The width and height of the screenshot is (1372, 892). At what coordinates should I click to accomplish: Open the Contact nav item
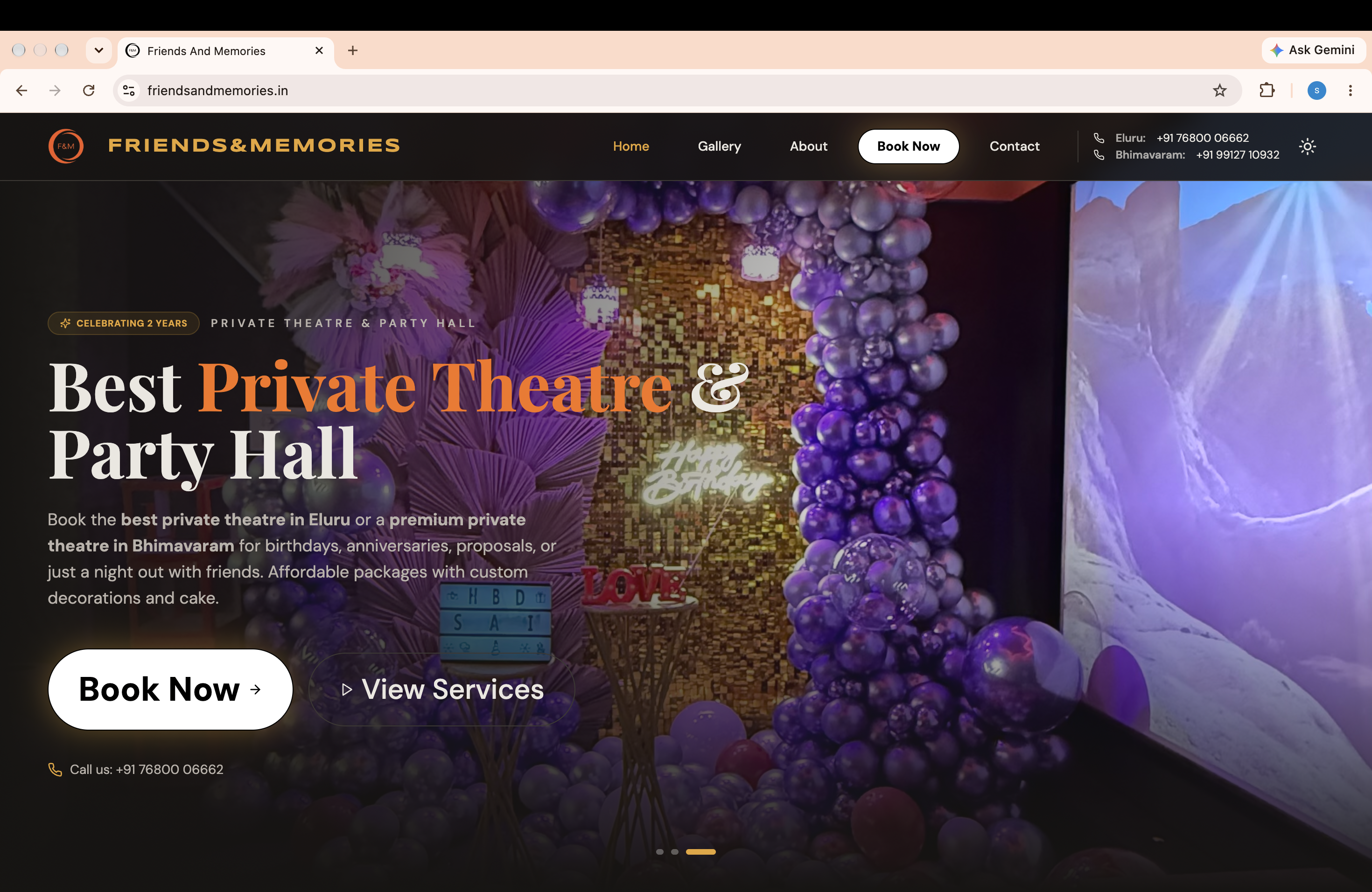[1015, 146]
